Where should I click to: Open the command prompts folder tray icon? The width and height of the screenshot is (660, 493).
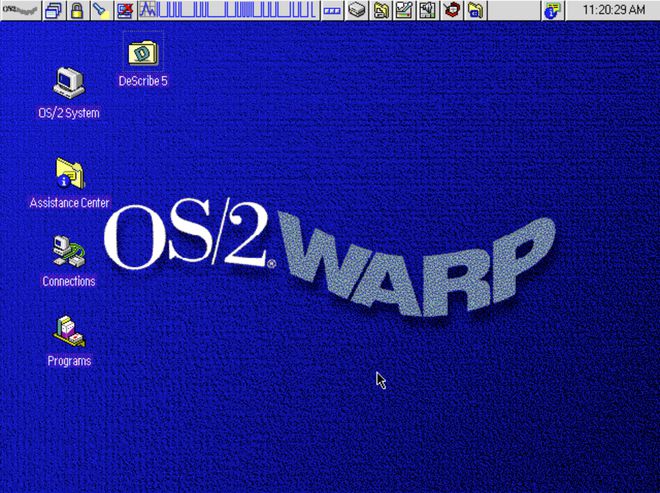coord(475,10)
